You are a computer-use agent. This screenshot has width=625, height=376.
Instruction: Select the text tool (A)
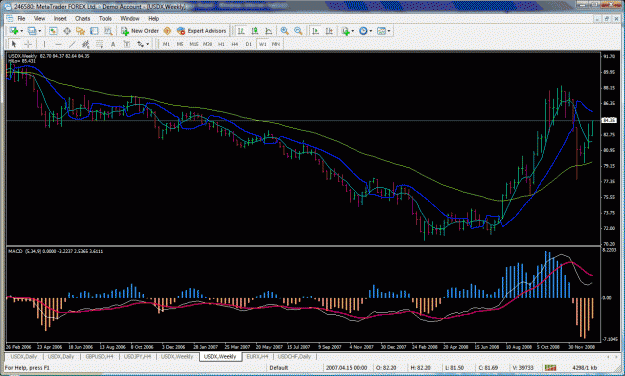113,44
